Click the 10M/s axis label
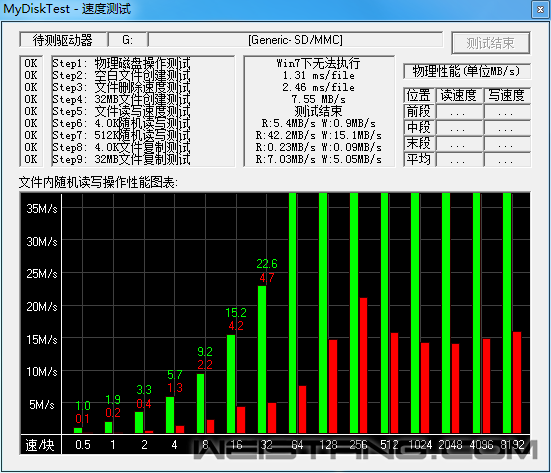The width and height of the screenshot is (551, 473). (41, 371)
